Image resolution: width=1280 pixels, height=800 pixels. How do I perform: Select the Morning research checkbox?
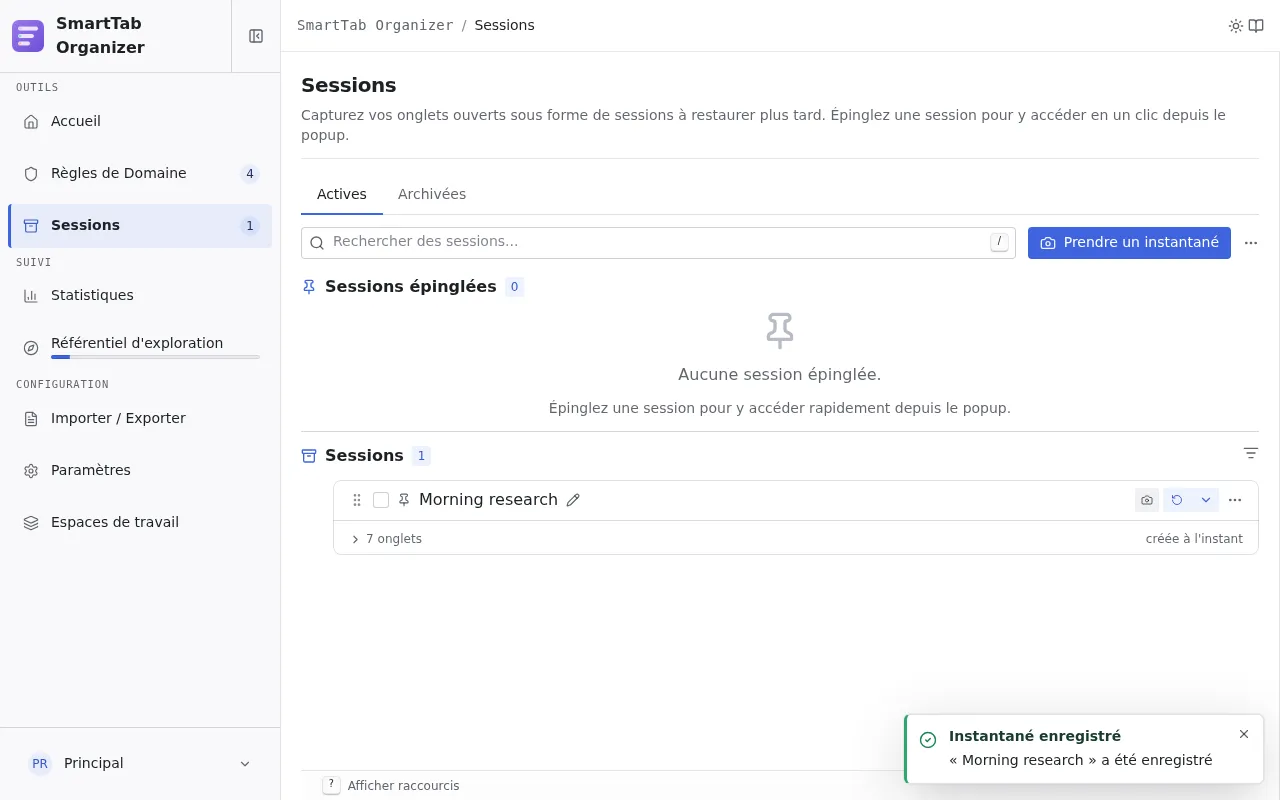(381, 500)
